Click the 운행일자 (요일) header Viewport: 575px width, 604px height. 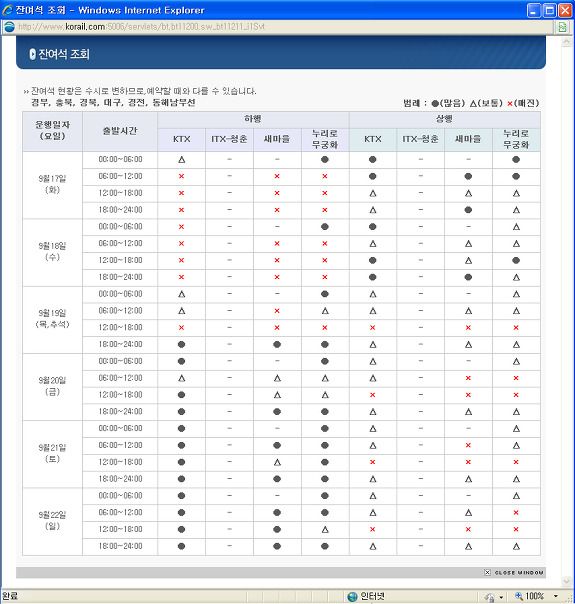click(x=52, y=131)
